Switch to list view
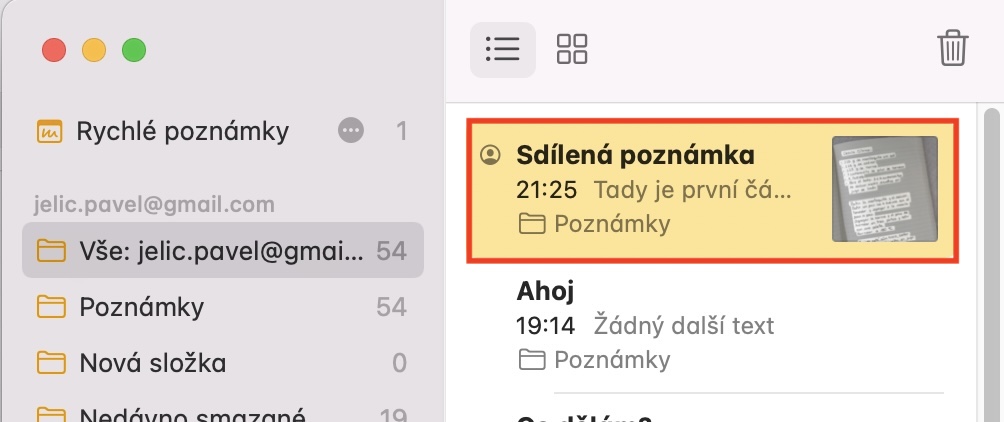 point(502,49)
